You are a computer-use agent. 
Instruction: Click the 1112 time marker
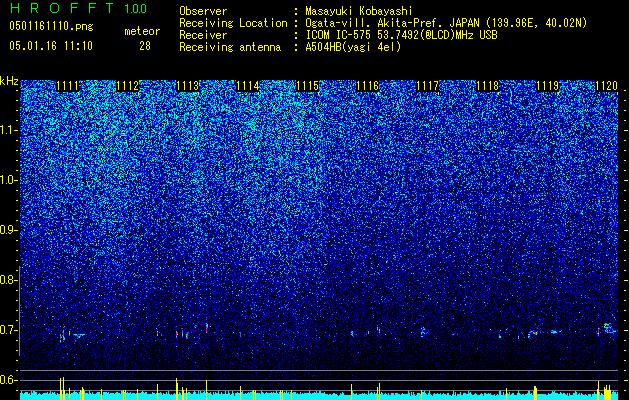[128, 86]
